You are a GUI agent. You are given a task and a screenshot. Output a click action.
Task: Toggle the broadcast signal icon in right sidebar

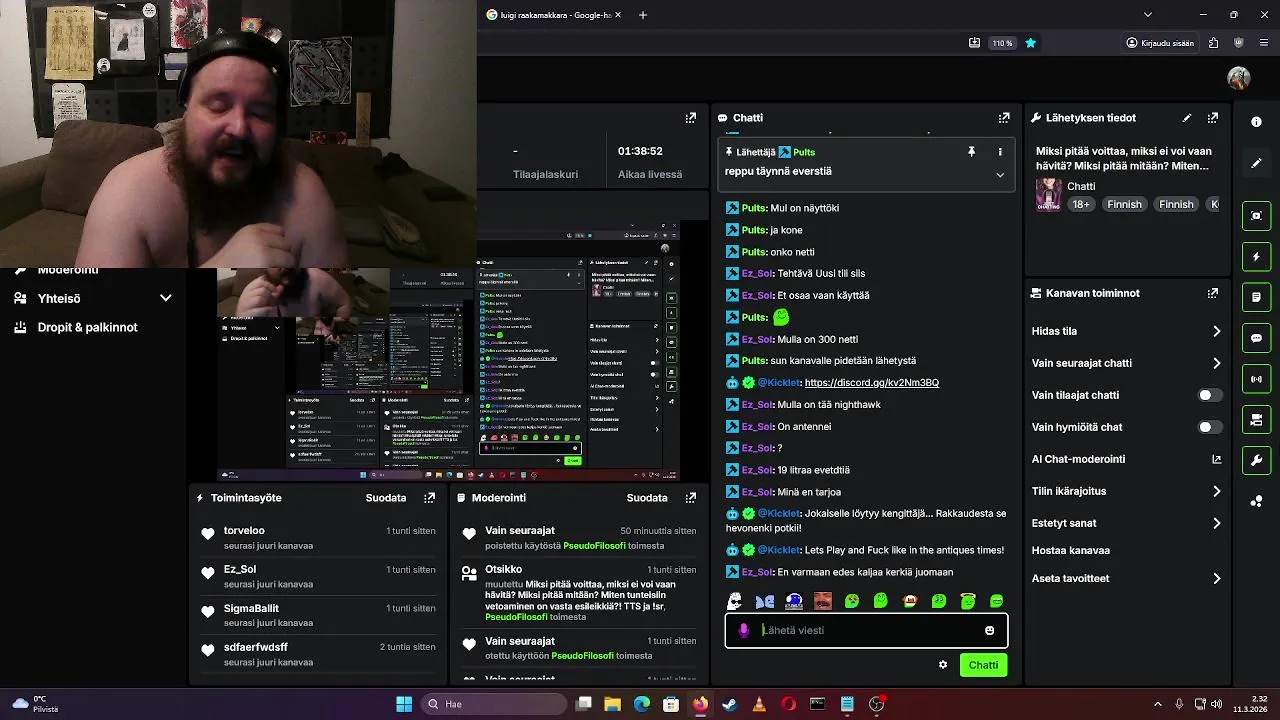(x=1256, y=379)
